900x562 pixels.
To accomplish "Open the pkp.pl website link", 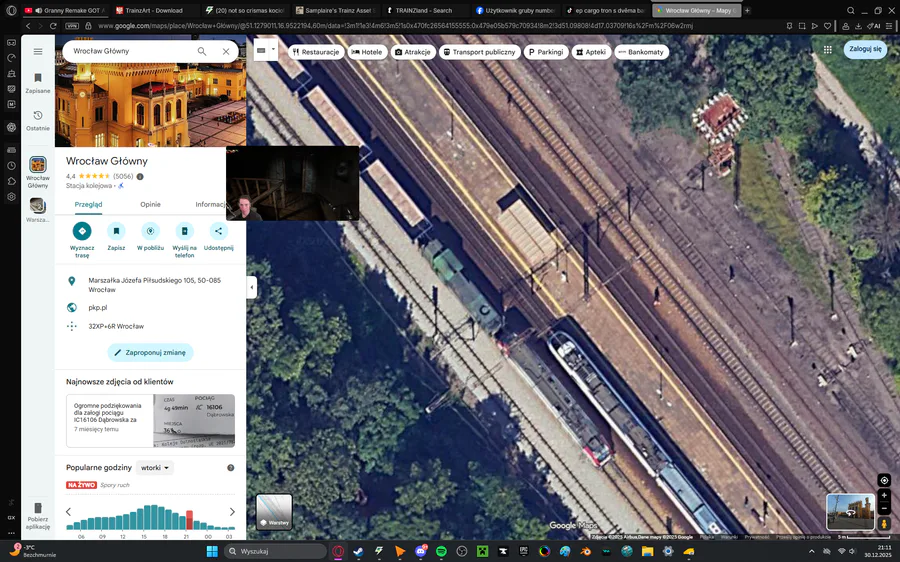I will [x=98, y=308].
